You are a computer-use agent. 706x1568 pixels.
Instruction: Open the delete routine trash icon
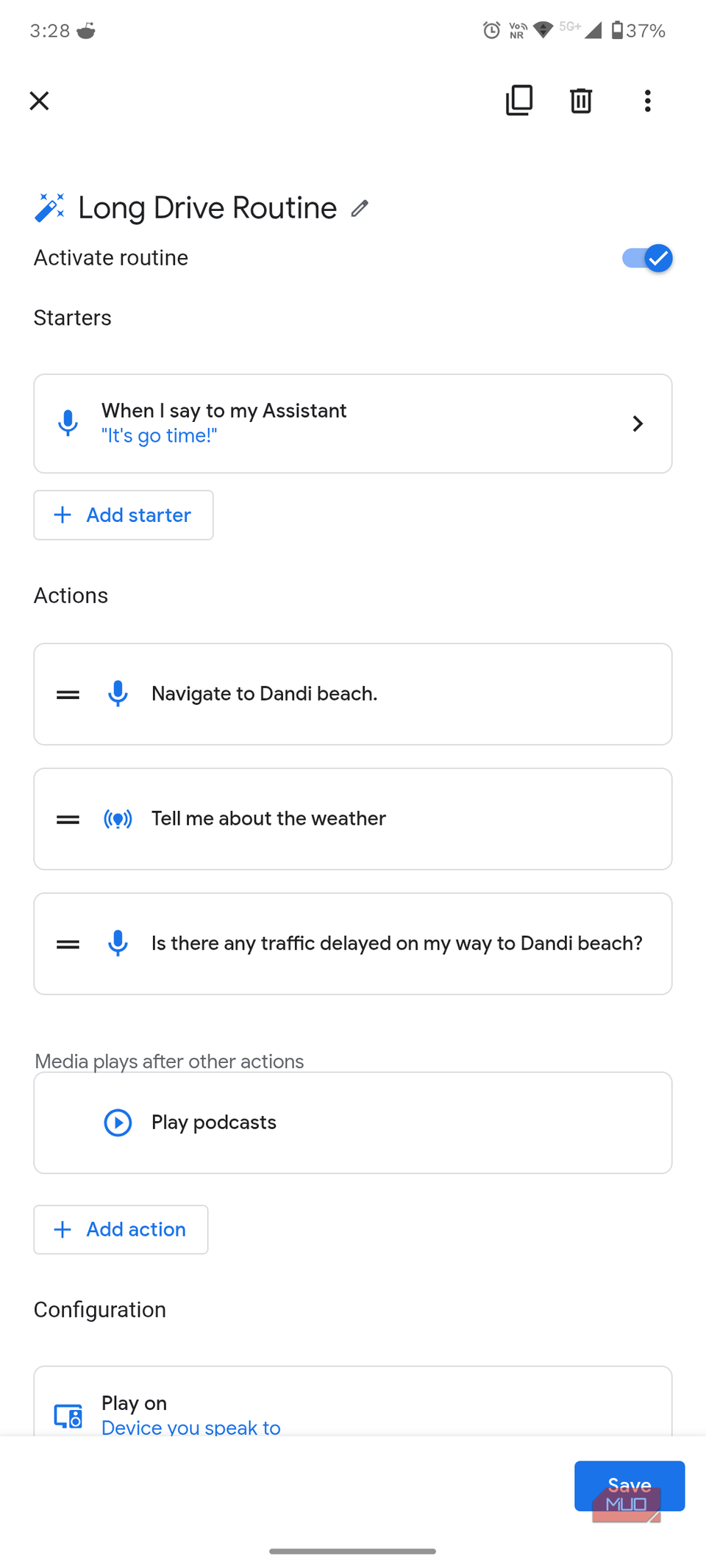pos(580,101)
